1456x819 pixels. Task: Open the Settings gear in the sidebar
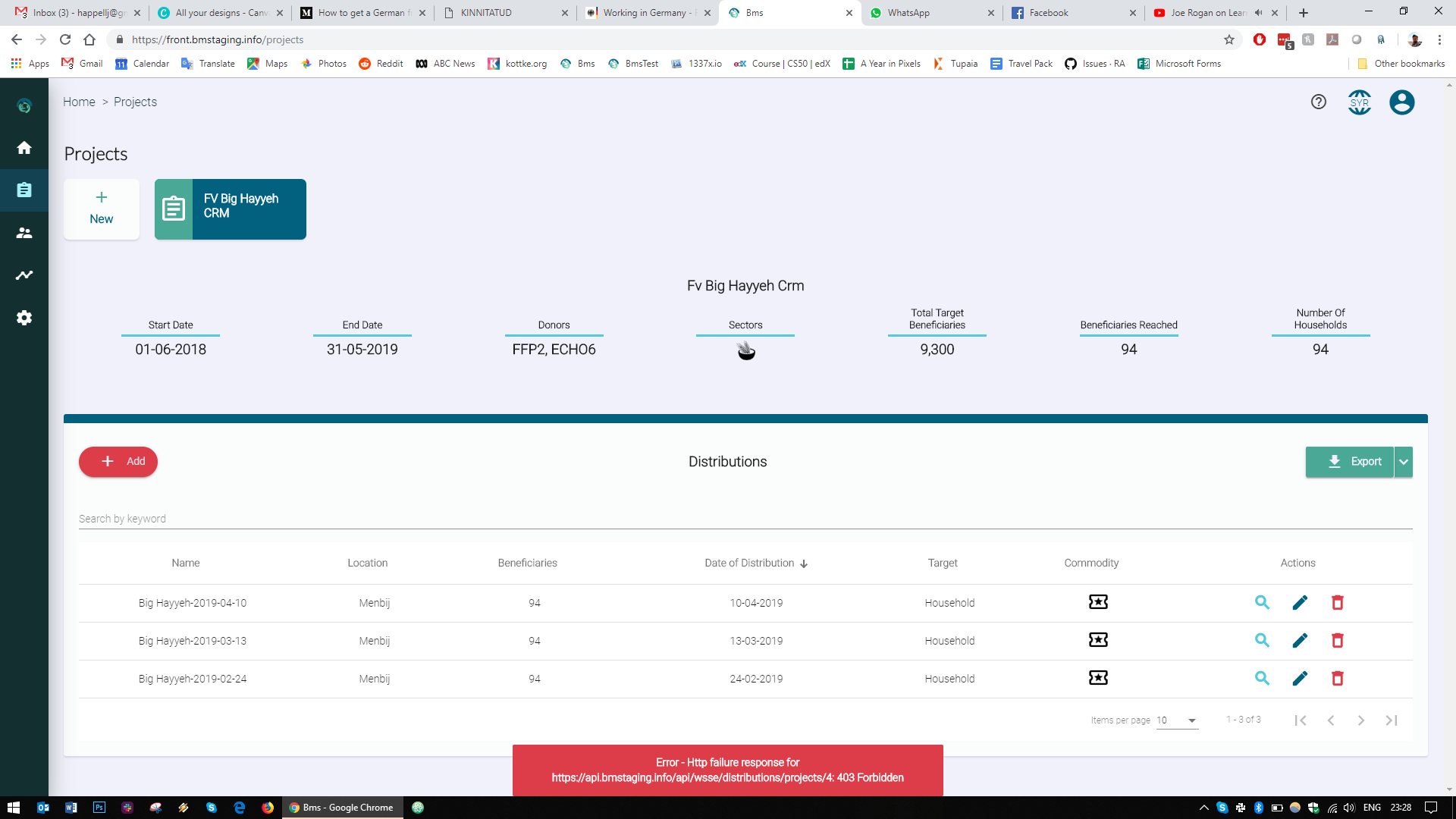(24, 318)
